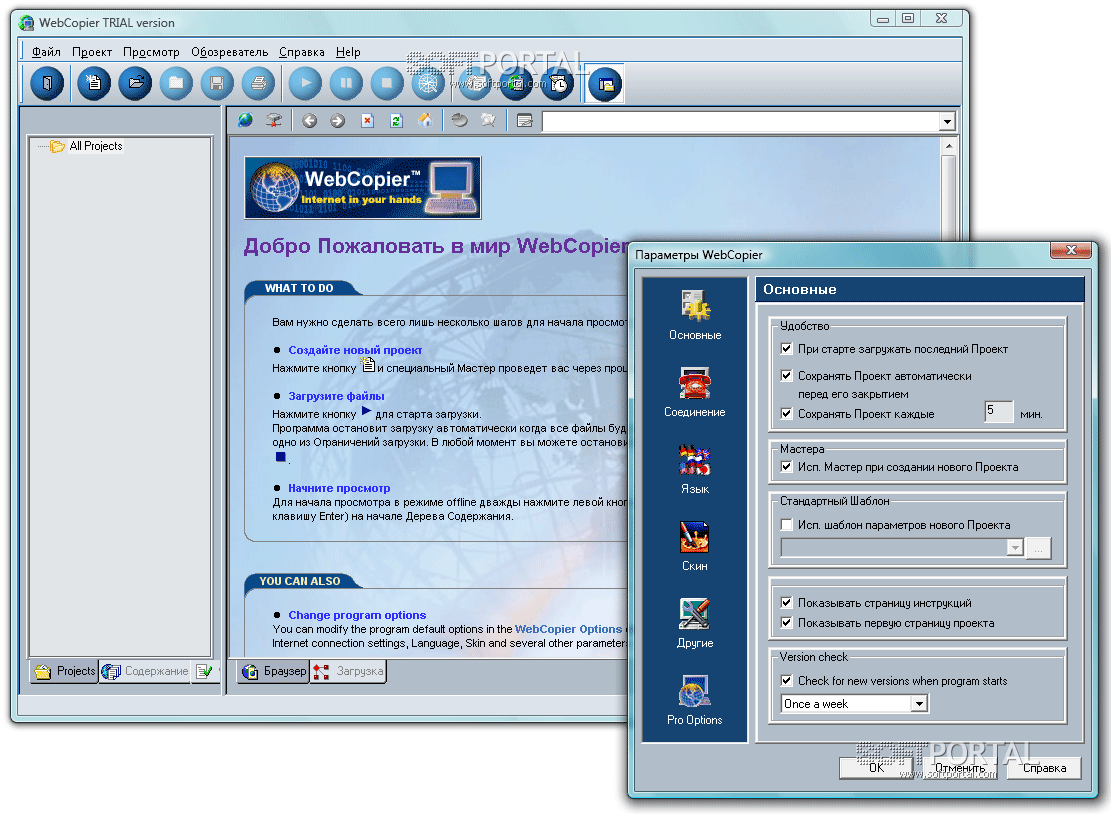This screenshot has width=1111, height=814.
Task: Click the Print toolbar icon
Action: click(x=258, y=83)
